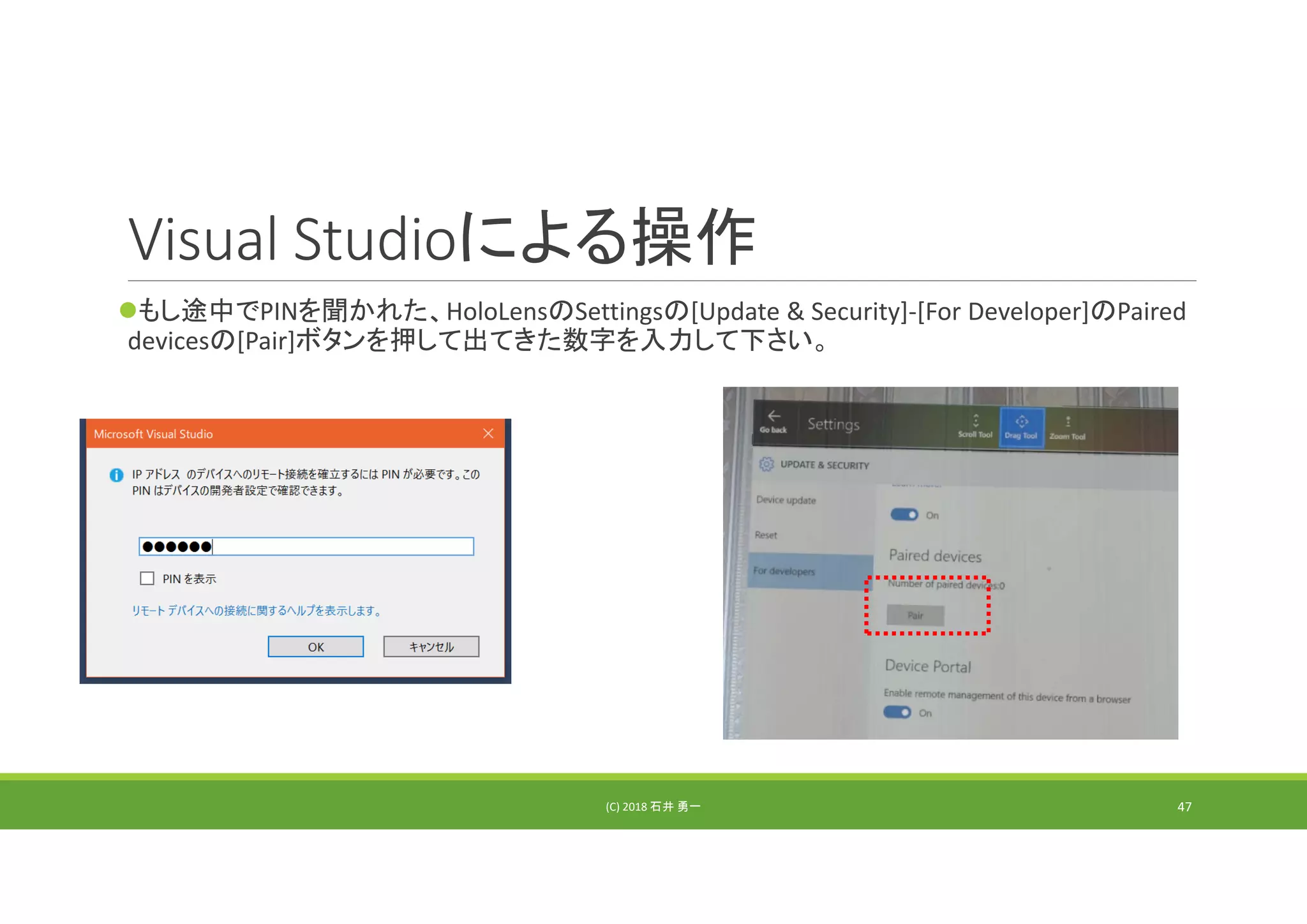The image size is (1307, 924).
Task: Select For developers in Settings sidebar
Action: pos(810,571)
